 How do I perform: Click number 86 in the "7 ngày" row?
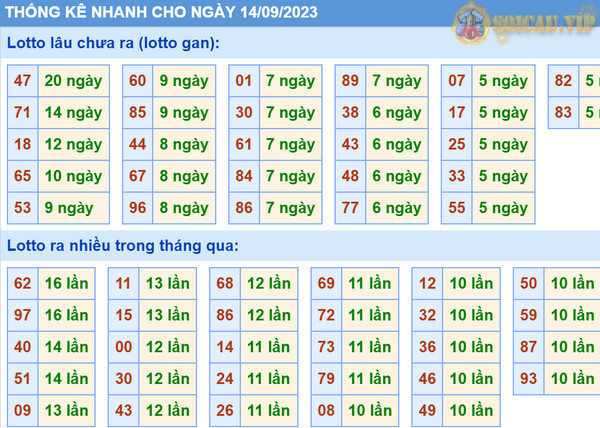pyautogui.click(x=244, y=208)
